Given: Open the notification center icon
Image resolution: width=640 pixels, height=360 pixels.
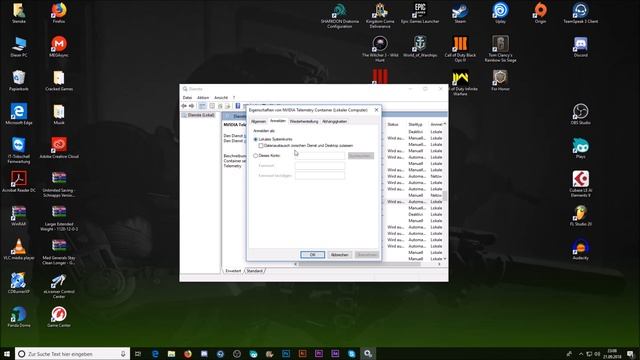Looking at the screenshot, I should [631, 354].
